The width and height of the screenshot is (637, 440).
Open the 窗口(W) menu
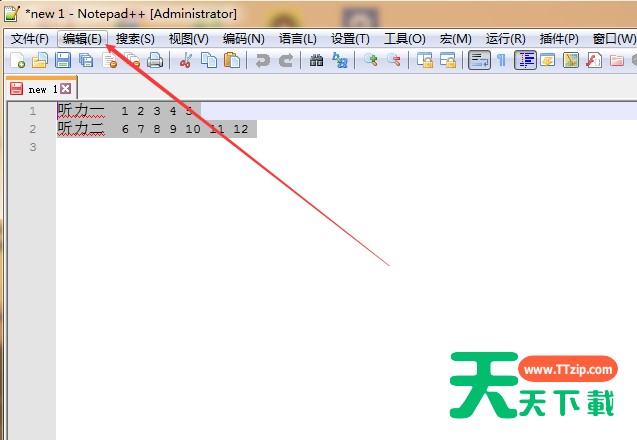click(x=613, y=39)
